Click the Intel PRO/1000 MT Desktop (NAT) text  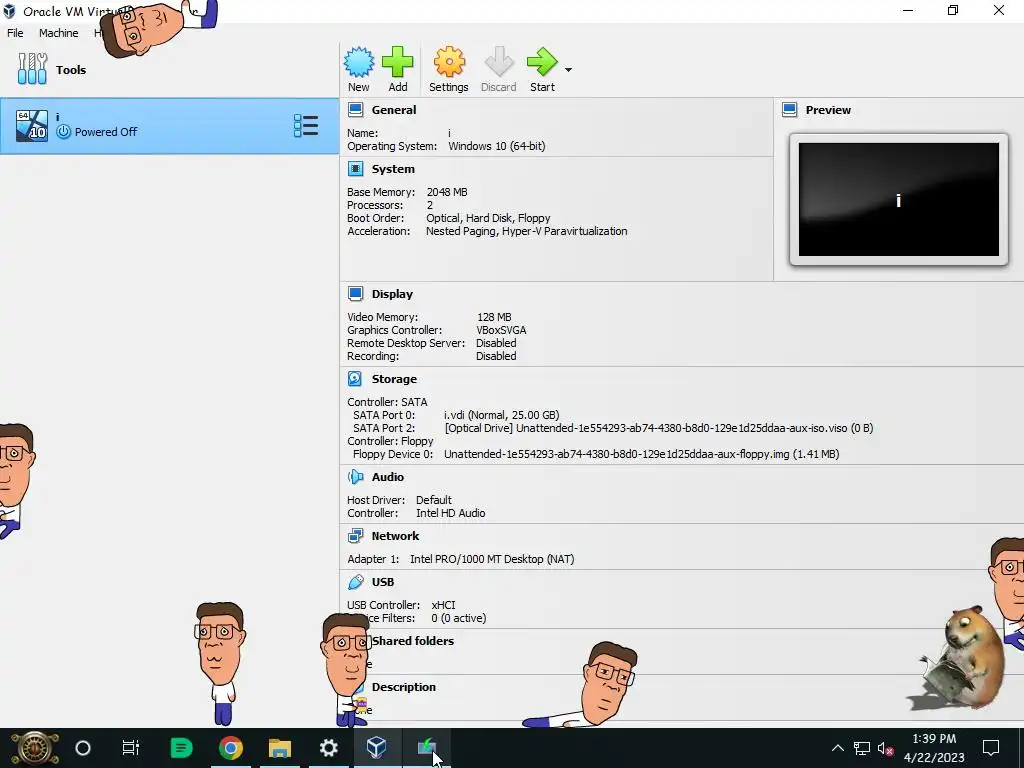tap(492, 559)
